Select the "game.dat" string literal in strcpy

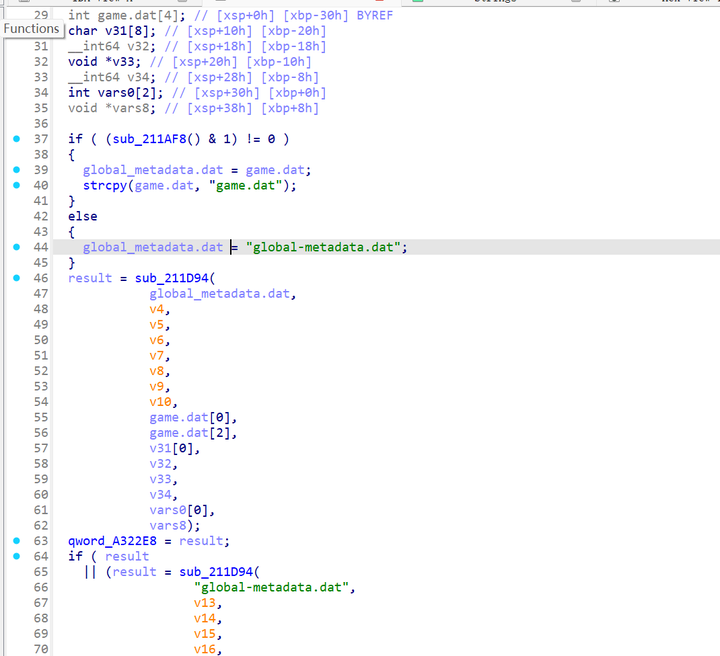coord(247,185)
